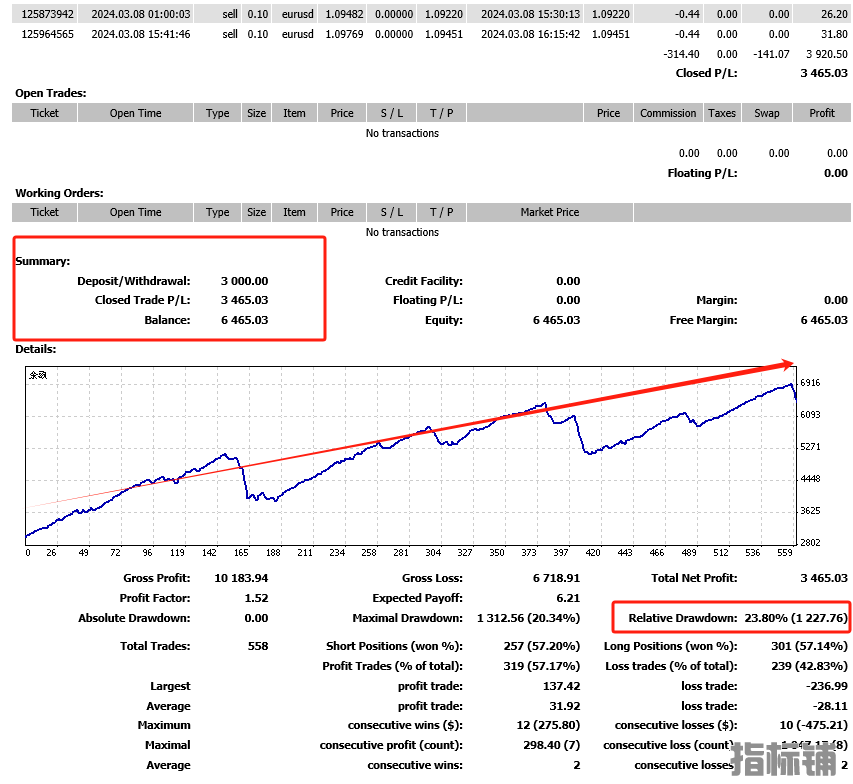
Task: Select Loss trades value 239 (42.83%)
Action: (809, 666)
